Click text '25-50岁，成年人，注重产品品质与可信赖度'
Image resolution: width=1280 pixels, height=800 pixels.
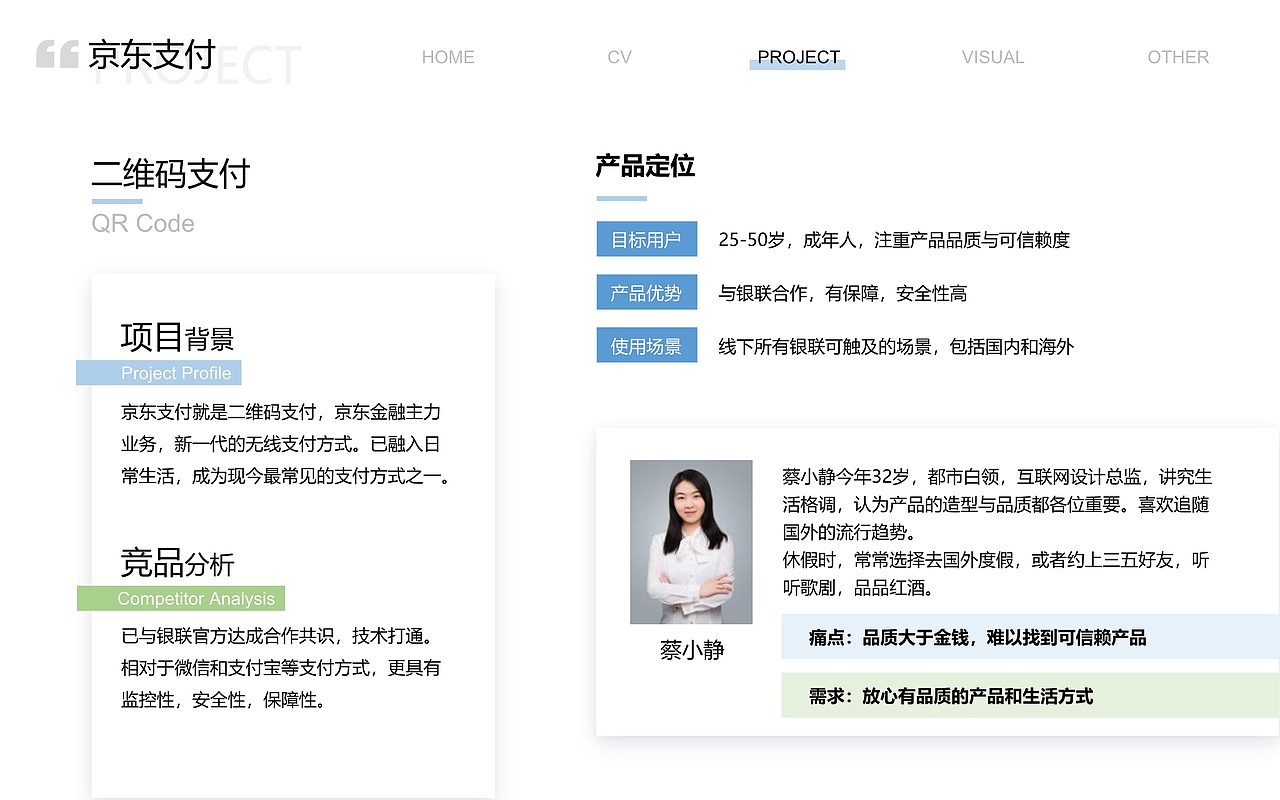click(x=894, y=240)
